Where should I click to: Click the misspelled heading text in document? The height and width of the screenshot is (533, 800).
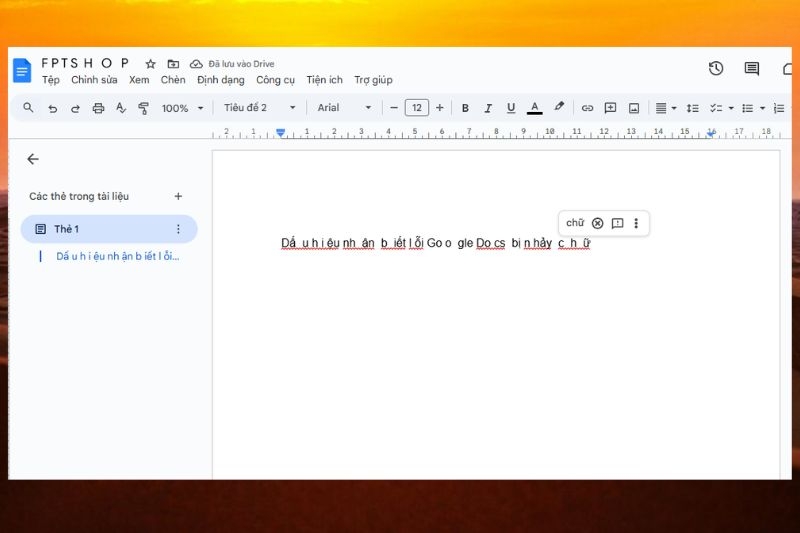[x=436, y=243]
